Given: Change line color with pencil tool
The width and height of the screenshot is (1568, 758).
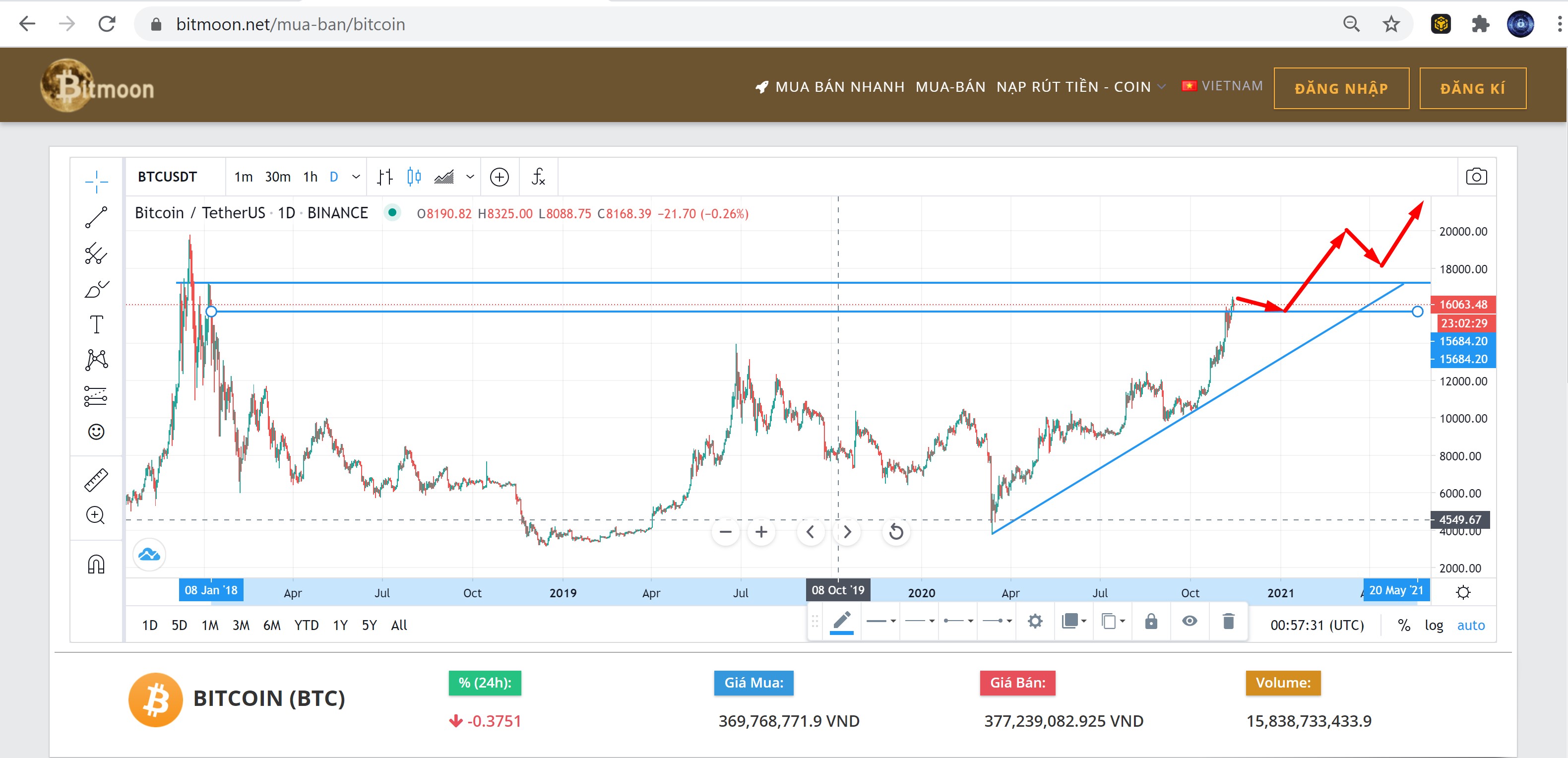Looking at the screenshot, I should (x=842, y=622).
